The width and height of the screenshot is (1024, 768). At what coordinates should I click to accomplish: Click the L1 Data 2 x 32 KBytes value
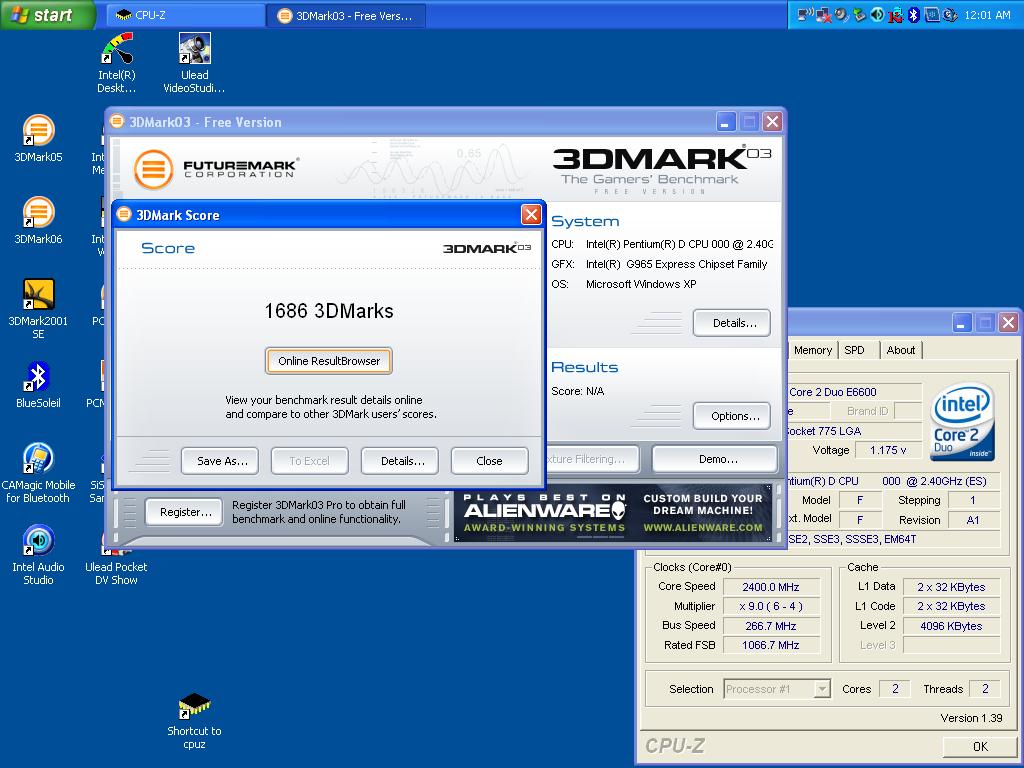click(x=951, y=587)
